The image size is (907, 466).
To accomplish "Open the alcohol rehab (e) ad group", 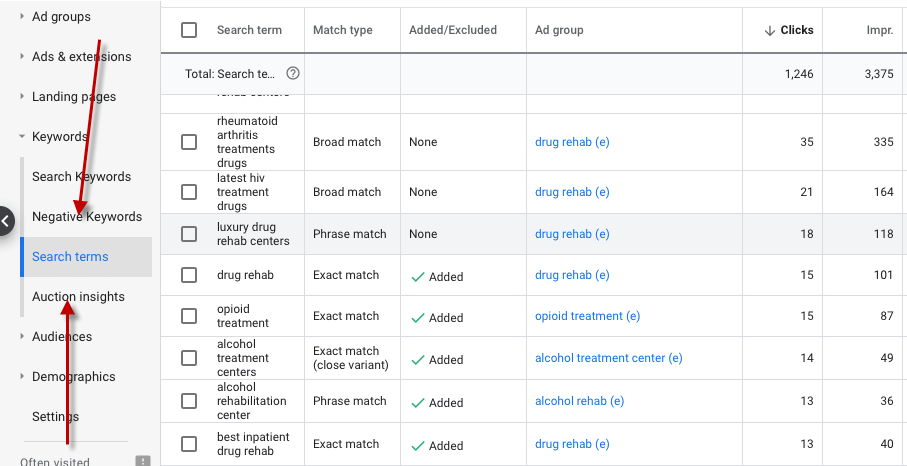I will point(579,401).
